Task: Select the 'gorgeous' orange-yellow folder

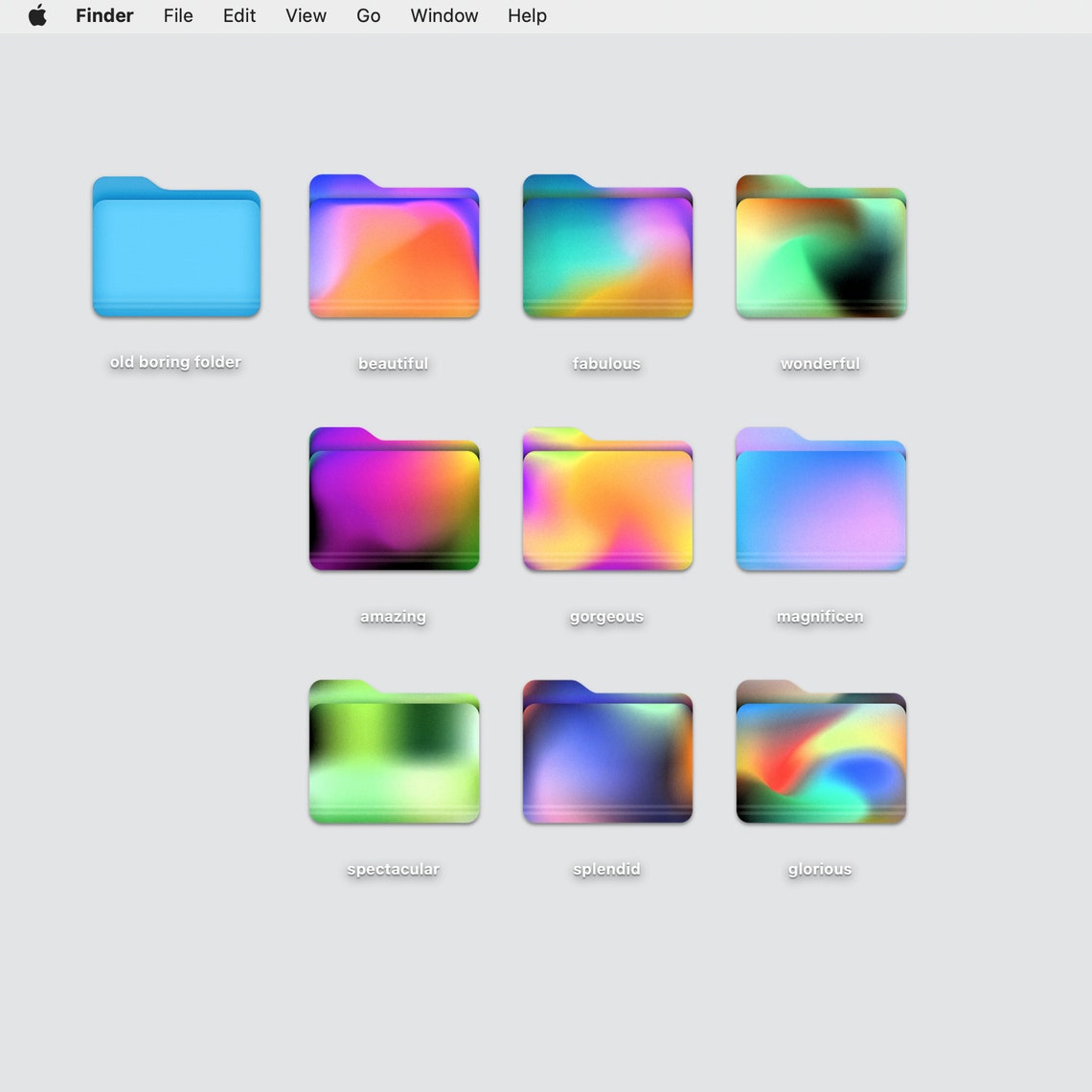Action: (x=606, y=500)
